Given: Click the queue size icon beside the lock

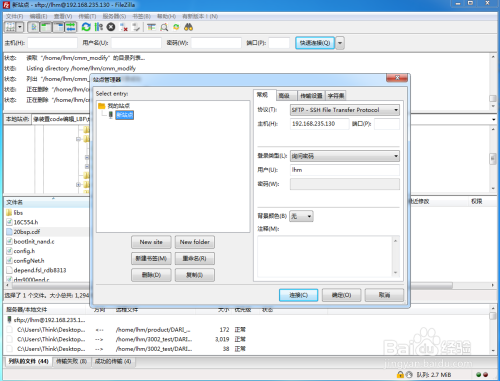Looking at the screenshot, I should [x=409, y=375].
